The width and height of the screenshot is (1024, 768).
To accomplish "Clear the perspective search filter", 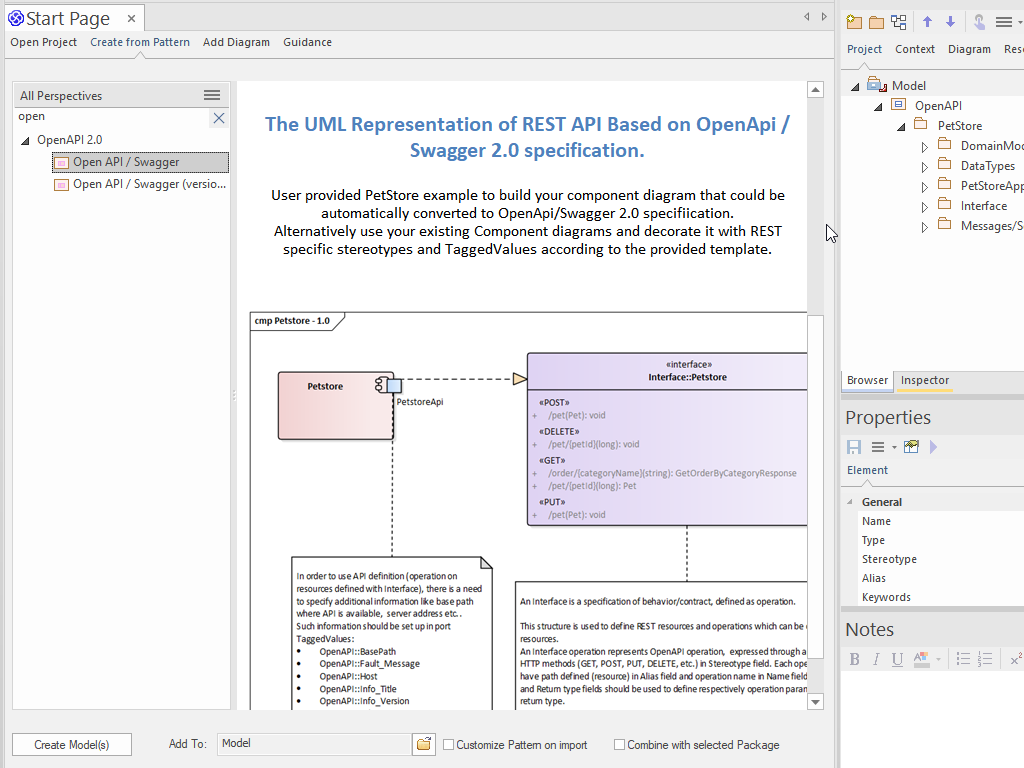I will (x=219, y=118).
